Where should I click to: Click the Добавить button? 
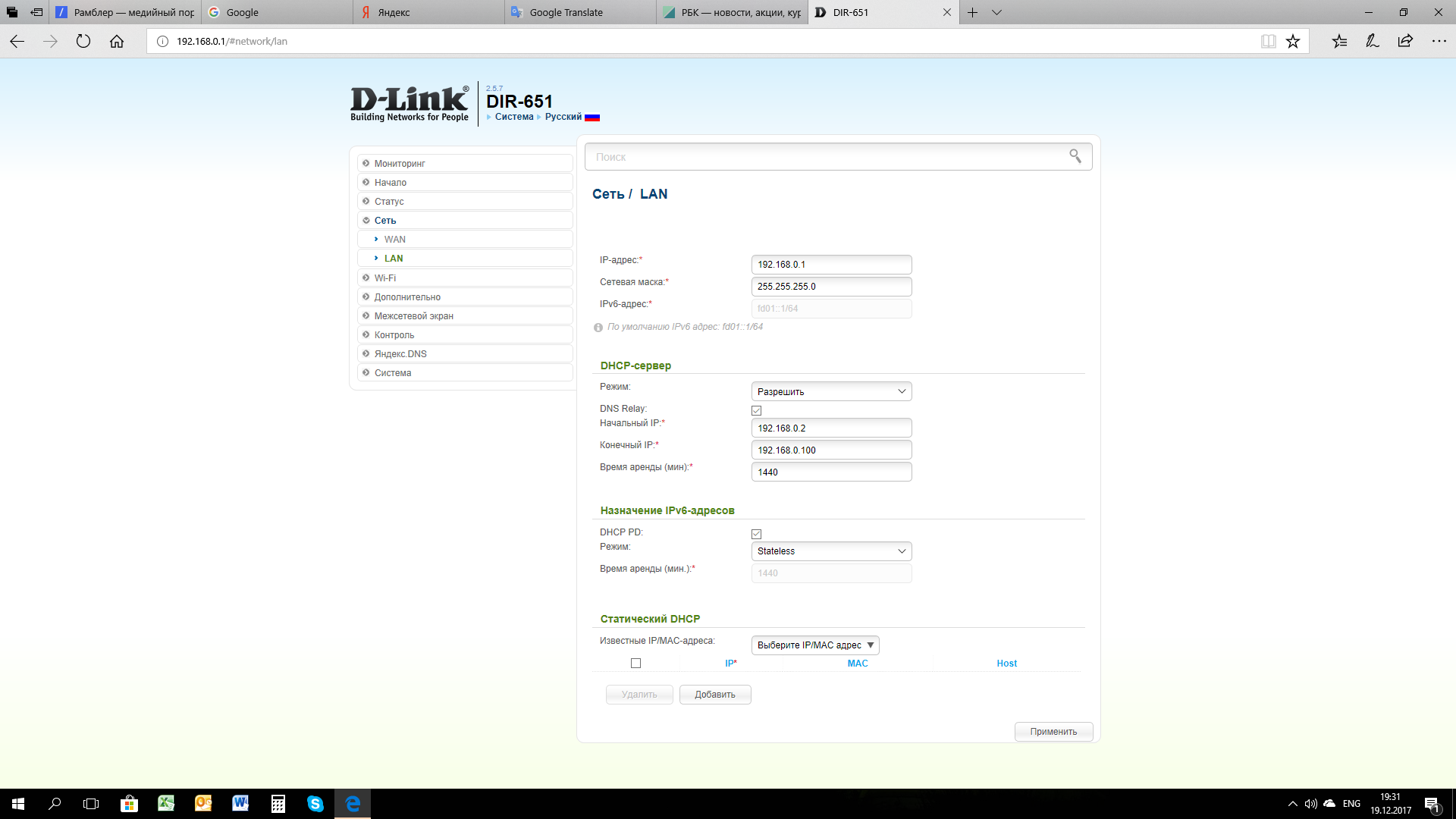pyautogui.click(x=714, y=695)
